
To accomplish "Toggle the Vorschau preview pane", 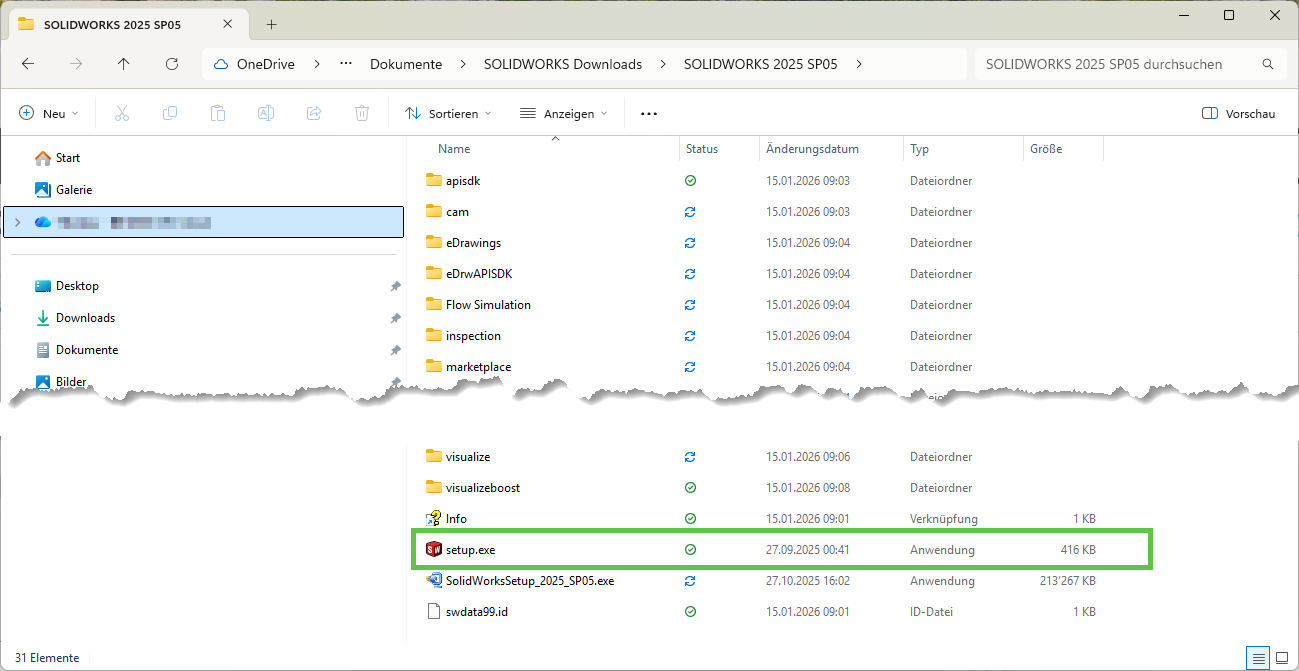I will [x=1238, y=114].
